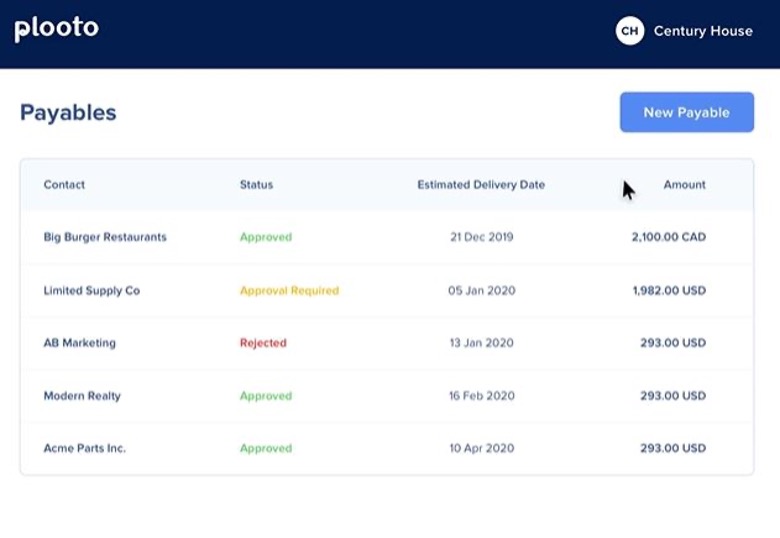The height and width of the screenshot is (538, 780).
Task: Click the 2,100.00 CAD amount
Action: coord(669,237)
